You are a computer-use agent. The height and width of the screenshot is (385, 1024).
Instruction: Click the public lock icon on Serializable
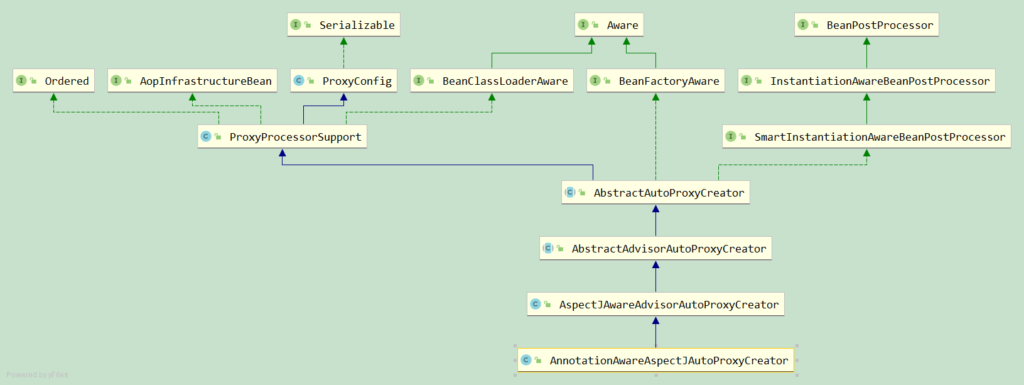tap(308, 26)
